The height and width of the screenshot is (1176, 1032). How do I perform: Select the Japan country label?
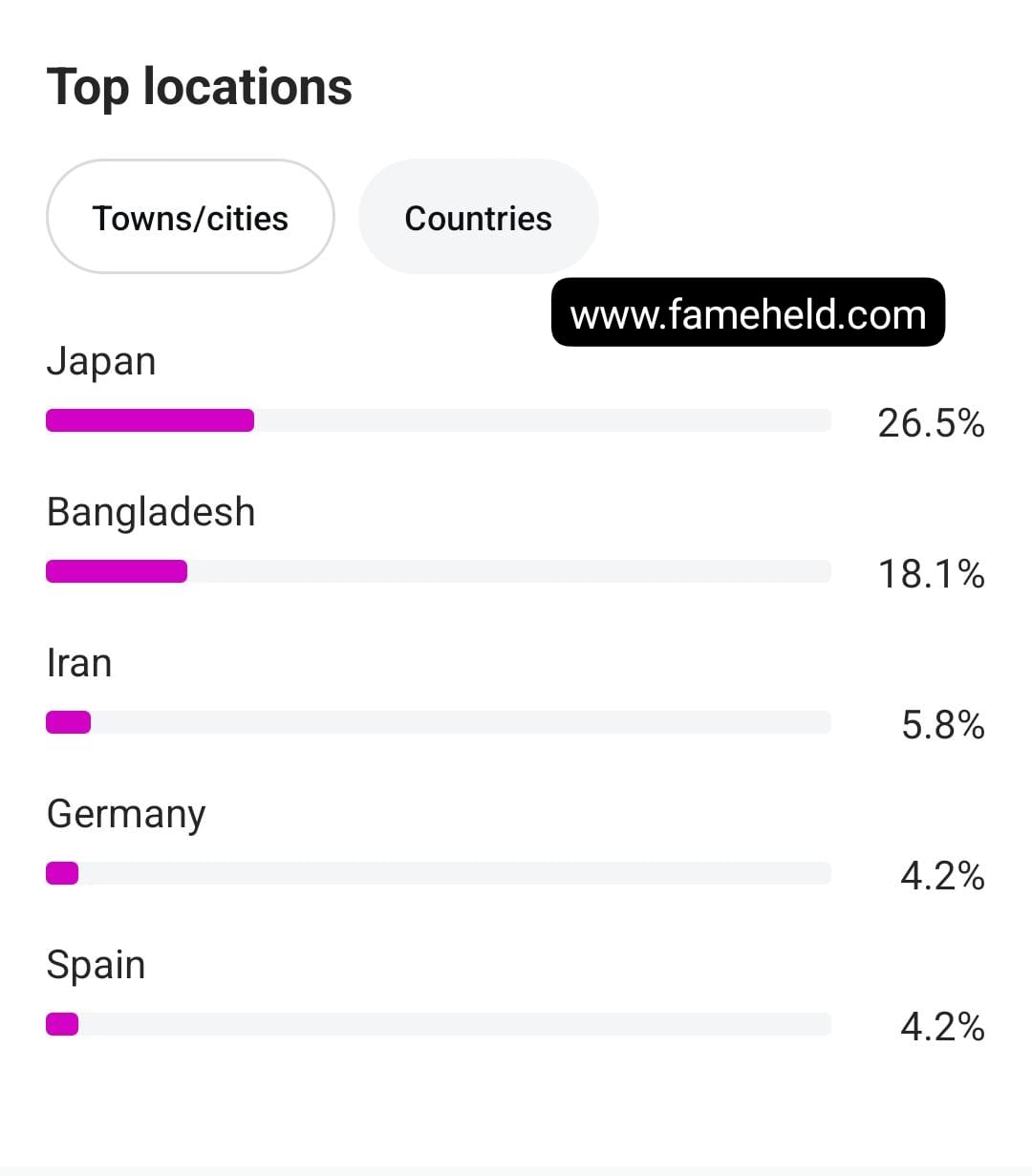click(101, 362)
